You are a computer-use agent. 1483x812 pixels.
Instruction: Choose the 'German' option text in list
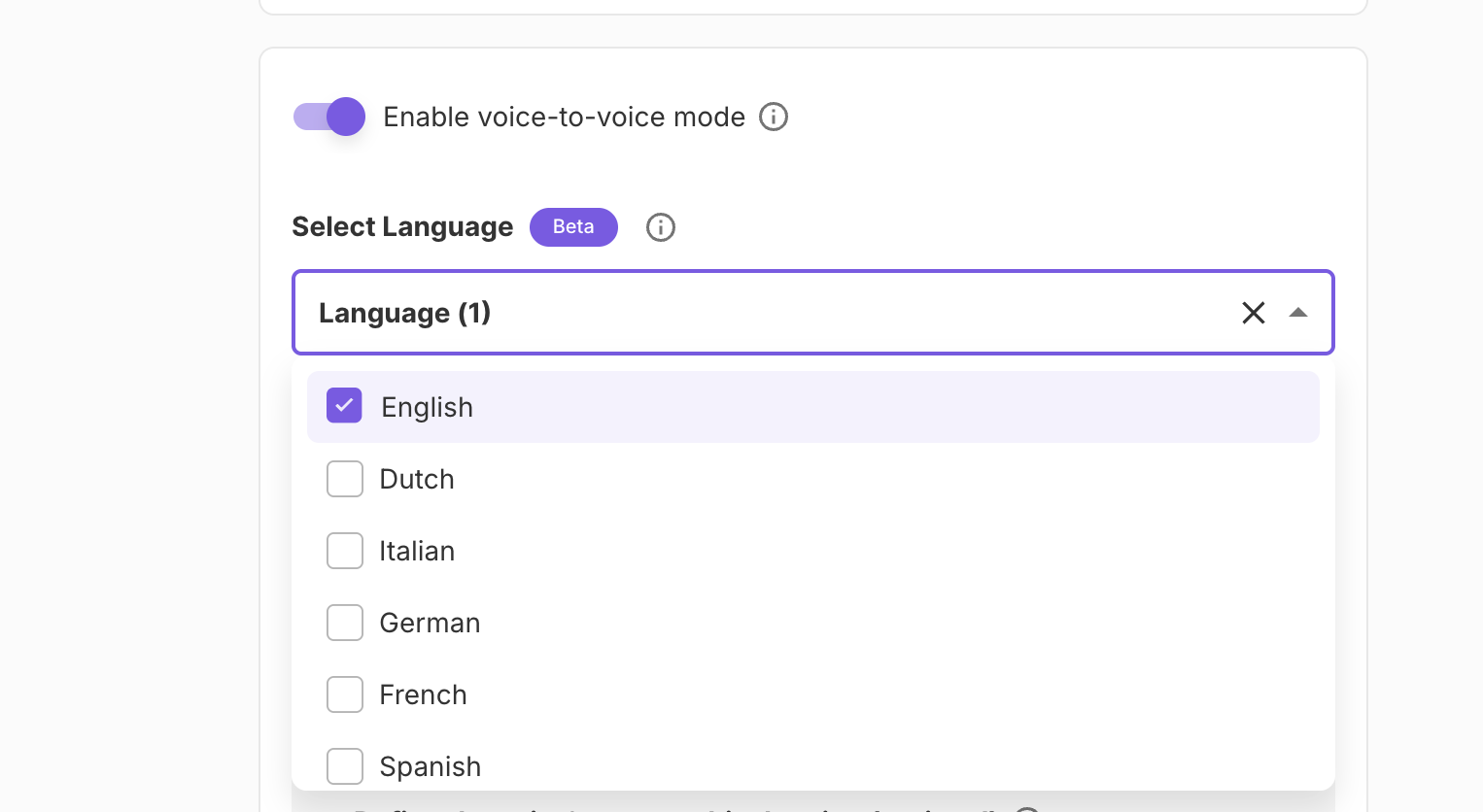[430, 623]
